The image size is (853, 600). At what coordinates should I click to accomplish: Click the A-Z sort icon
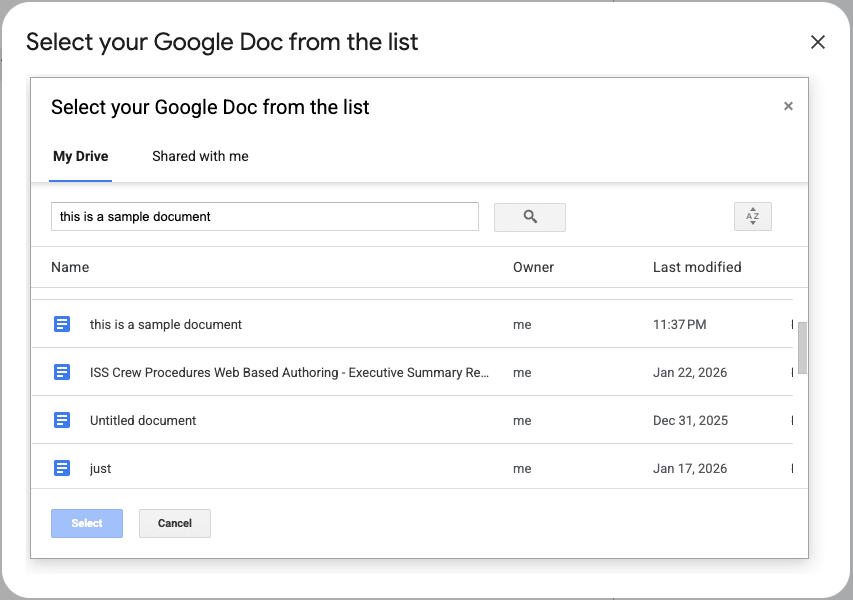coord(752,216)
